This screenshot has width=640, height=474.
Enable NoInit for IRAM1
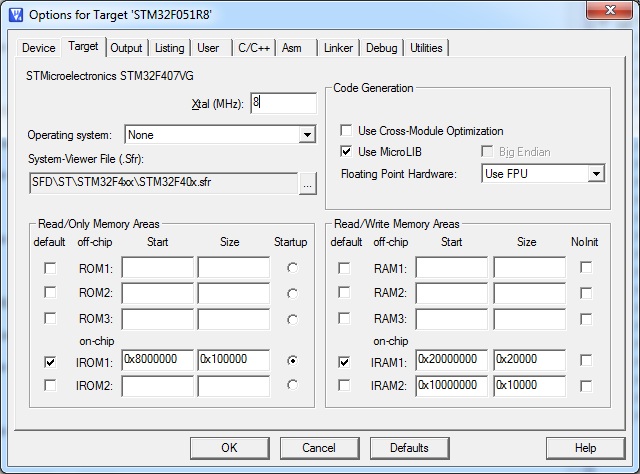(586, 360)
